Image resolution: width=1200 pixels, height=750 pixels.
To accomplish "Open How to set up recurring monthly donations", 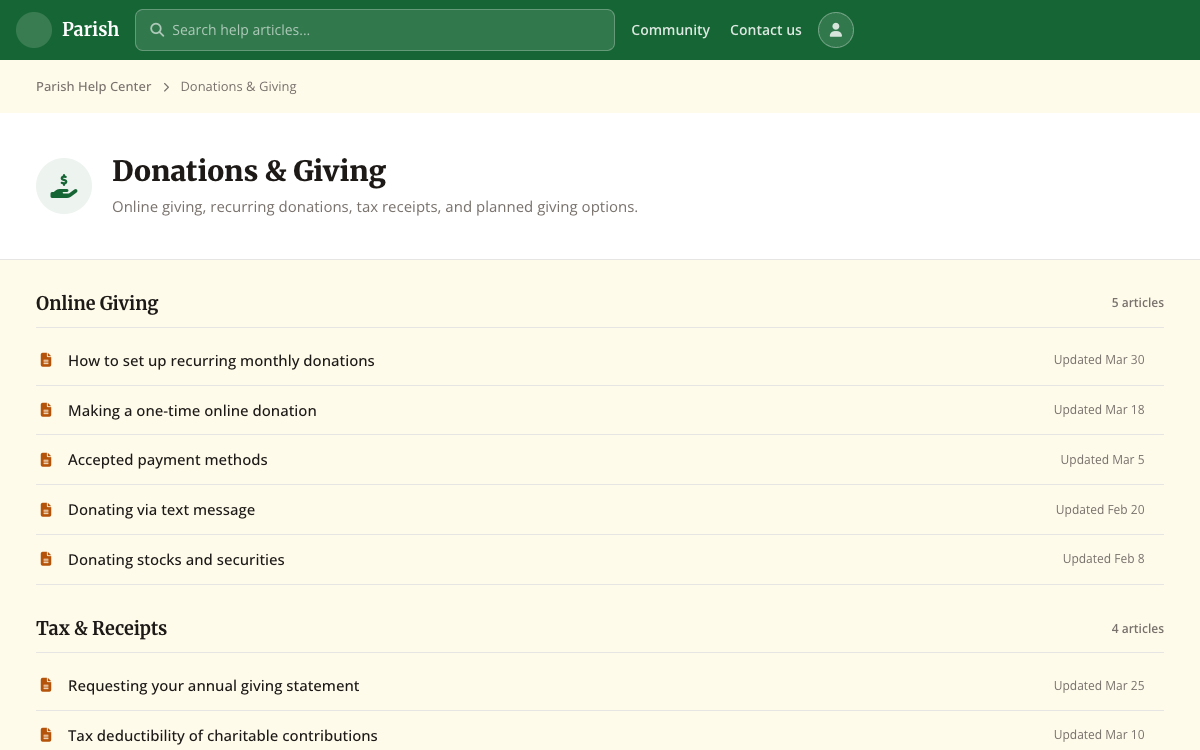I will [221, 360].
